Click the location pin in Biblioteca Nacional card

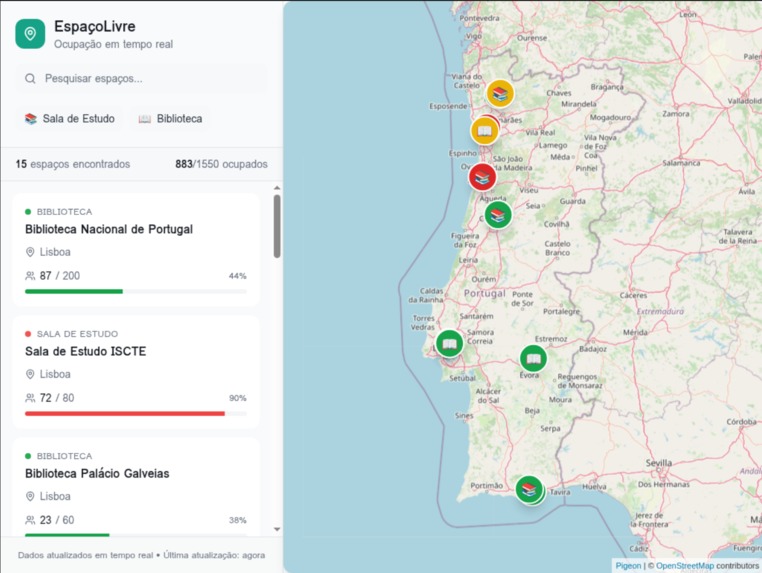click(x=30, y=252)
